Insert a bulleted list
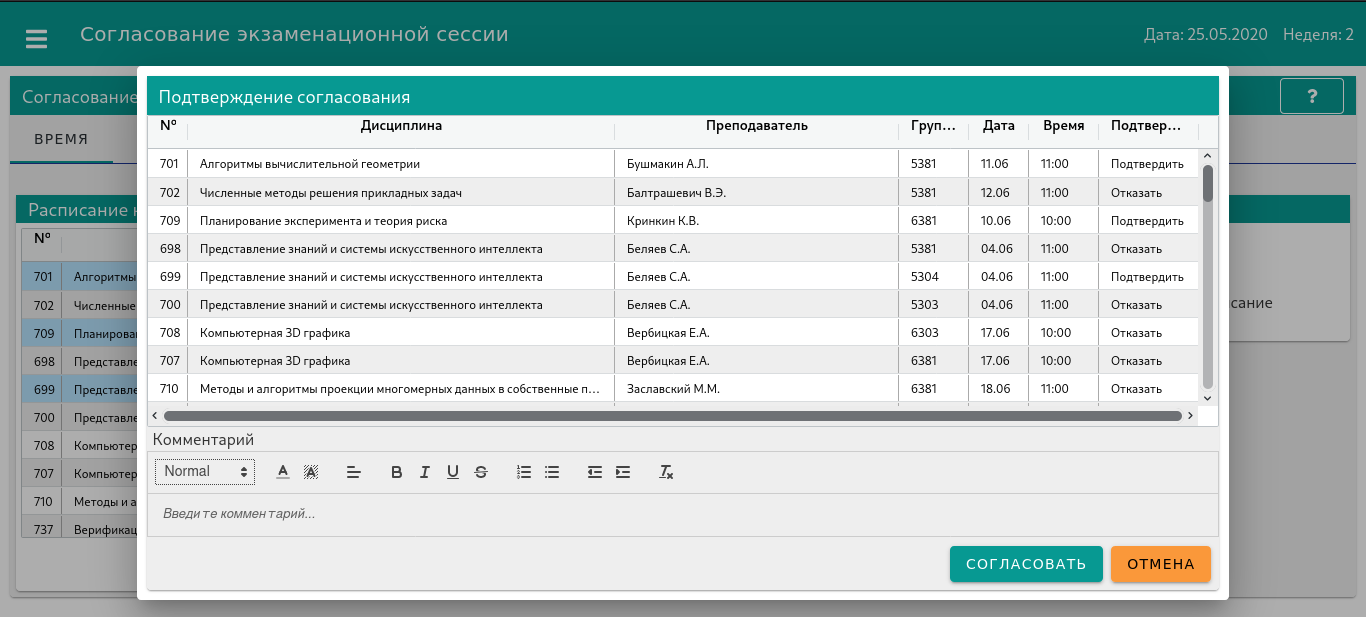Viewport: 1366px width, 617px height. pyautogui.click(x=552, y=472)
